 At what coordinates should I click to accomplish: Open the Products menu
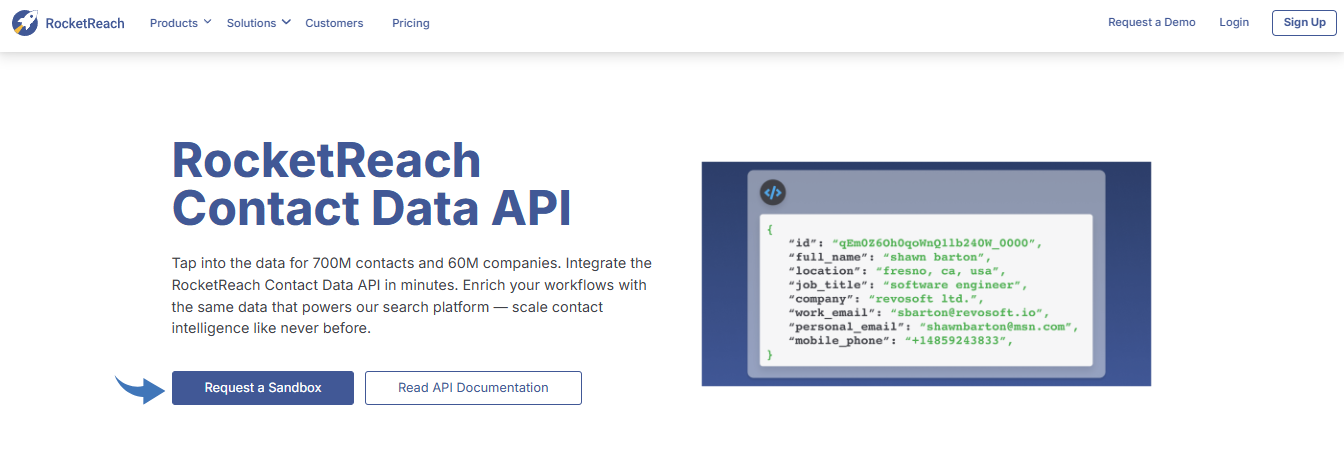click(174, 22)
